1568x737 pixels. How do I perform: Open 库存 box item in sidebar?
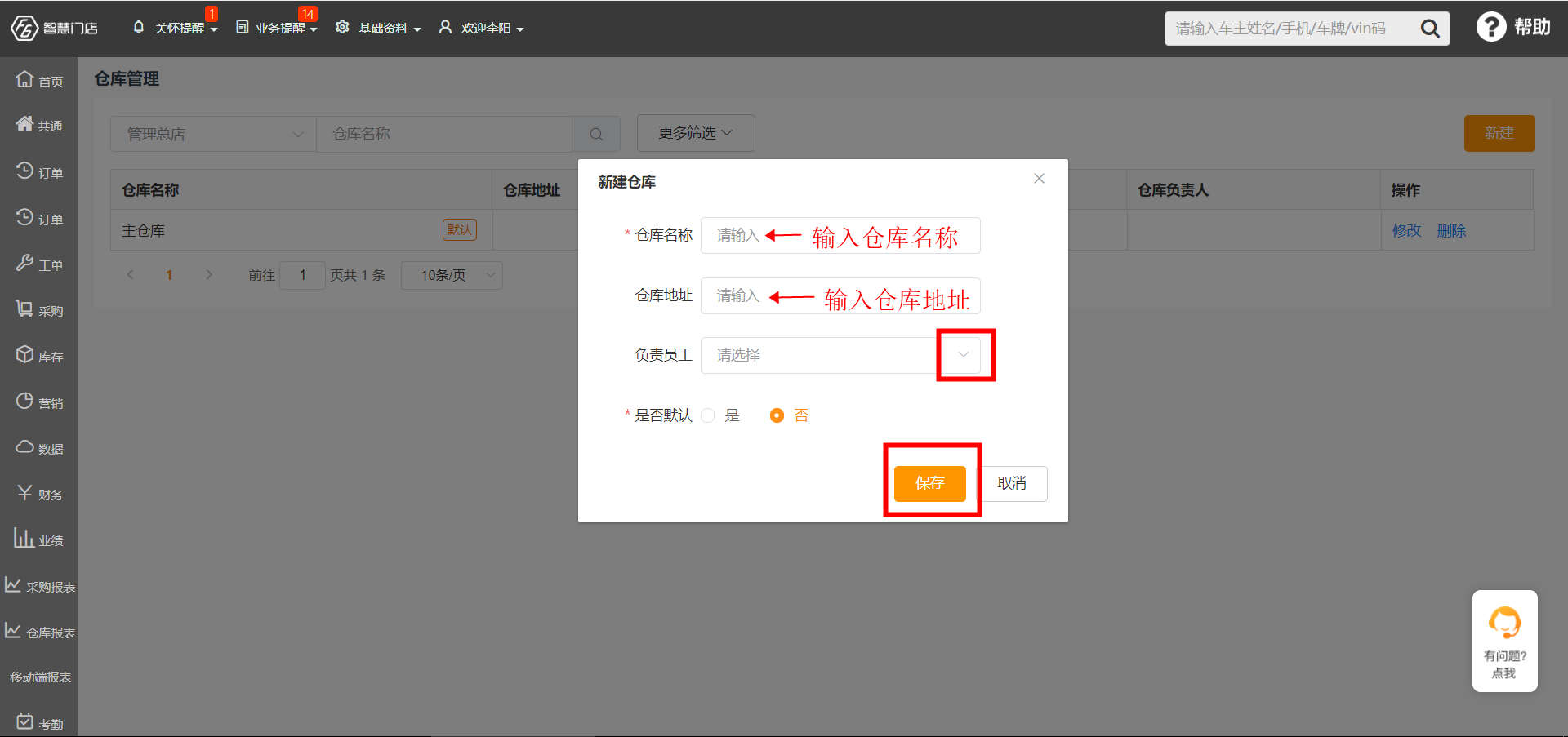click(38, 356)
